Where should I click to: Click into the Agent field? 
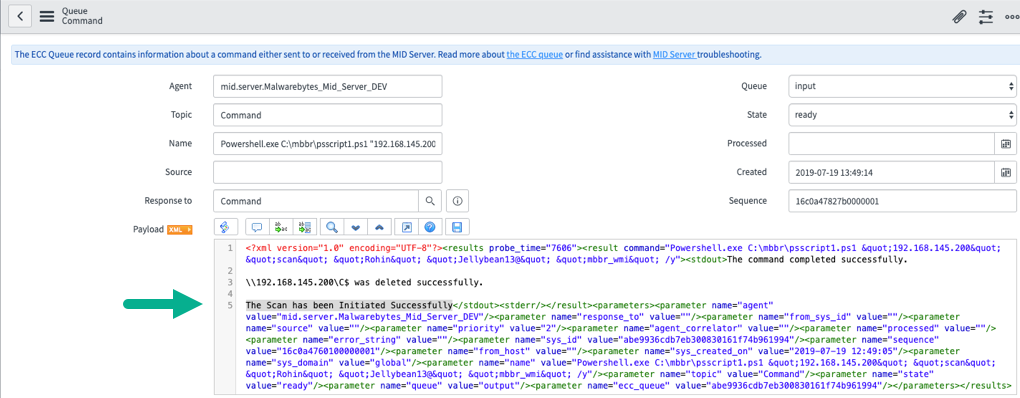(327, 86)
